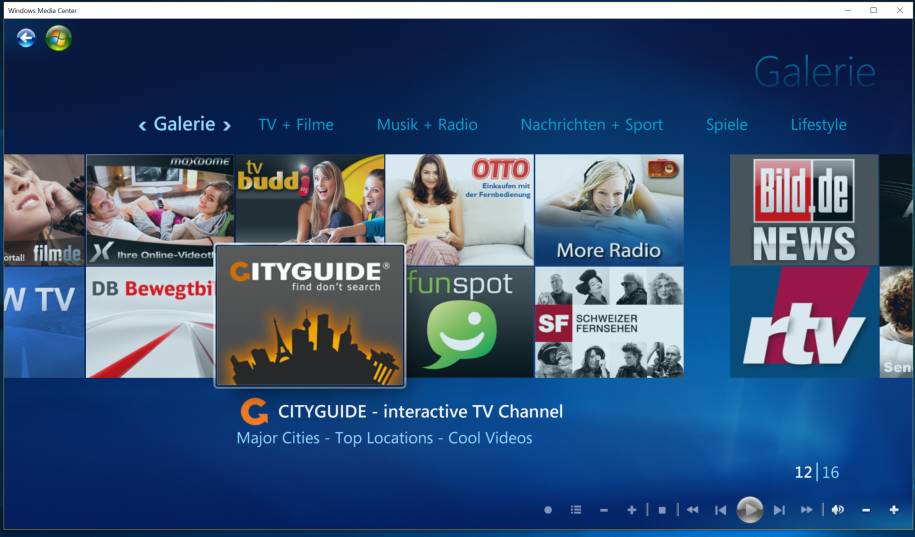Open the green Windows Media Center start orb
The image size is (915, 537).
tap(58, 39)
